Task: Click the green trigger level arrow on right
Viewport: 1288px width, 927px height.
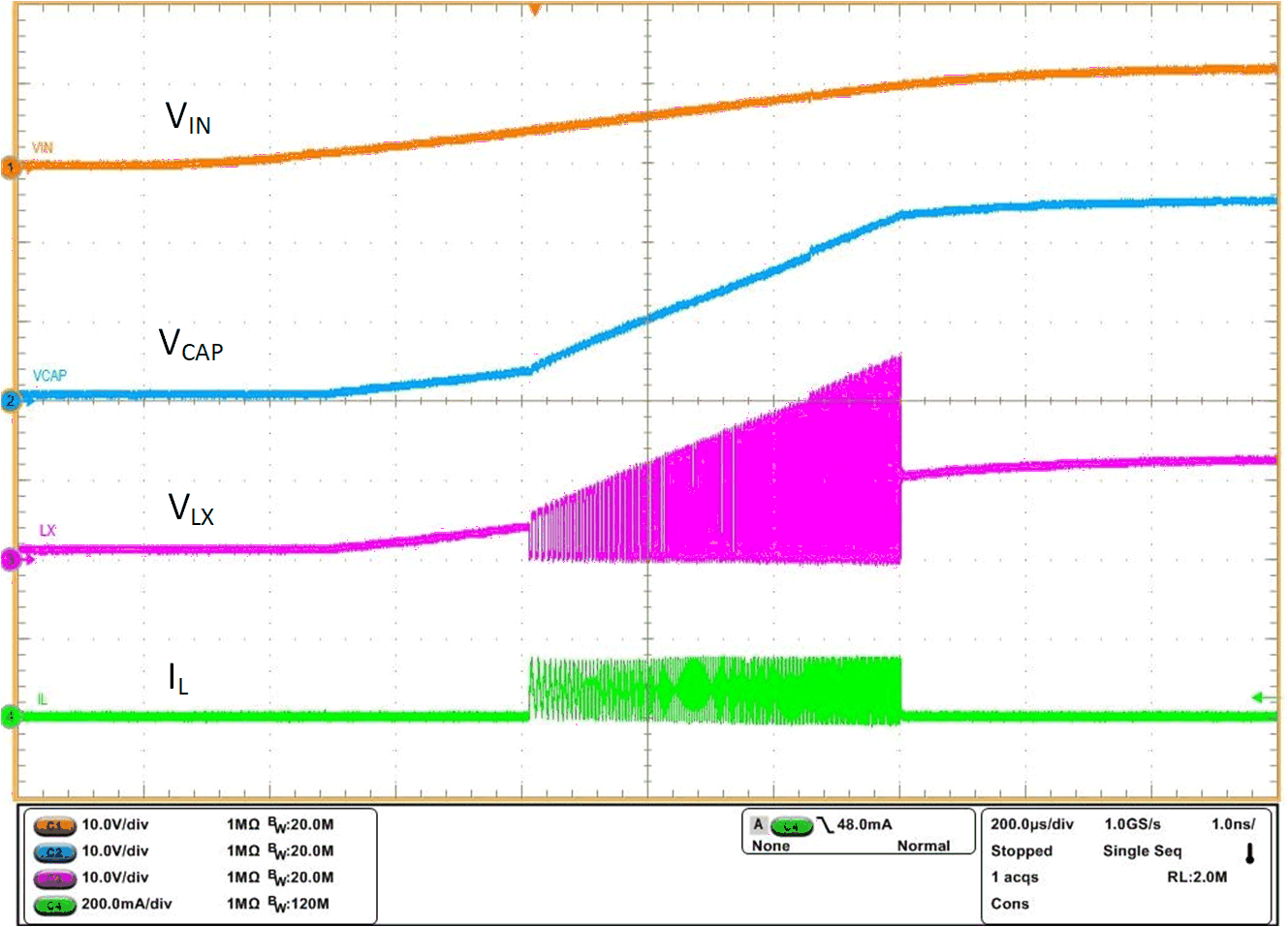Action: (x=1264, y=697)
